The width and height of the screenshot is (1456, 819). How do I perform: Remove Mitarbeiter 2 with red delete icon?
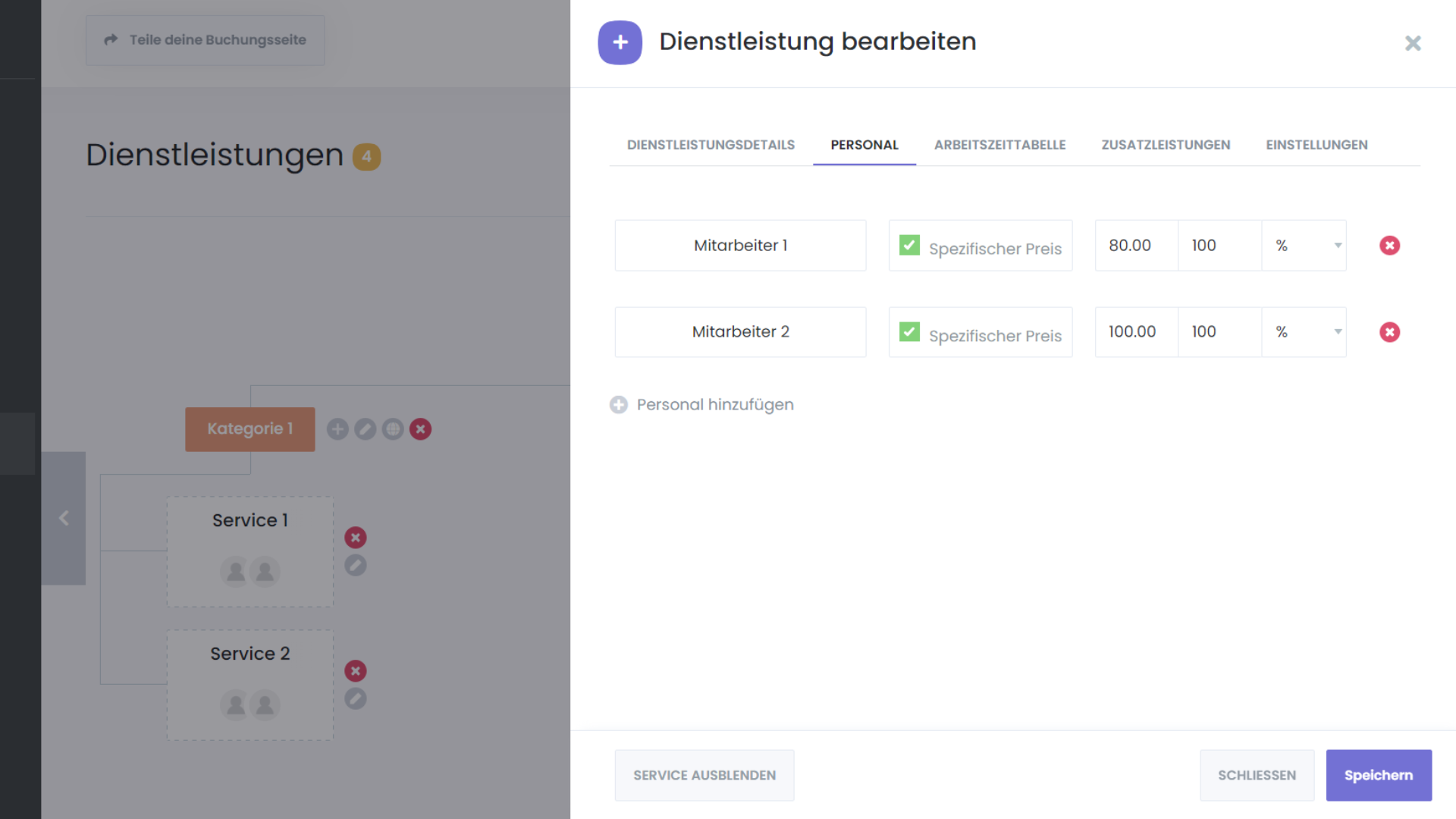click(x=1389, y=332)
